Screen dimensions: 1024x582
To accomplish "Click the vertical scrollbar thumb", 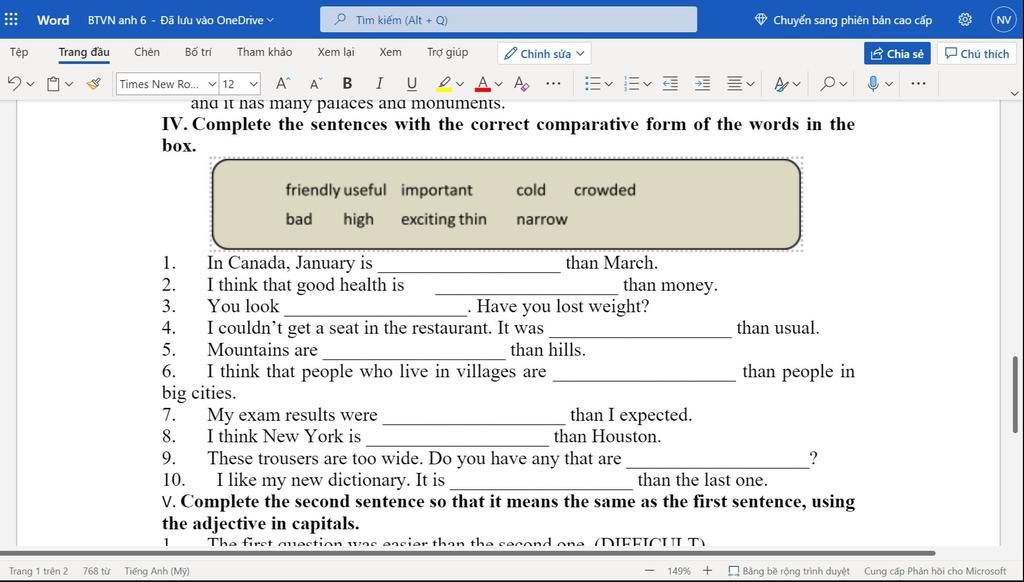I will (x=1016, y=395).
